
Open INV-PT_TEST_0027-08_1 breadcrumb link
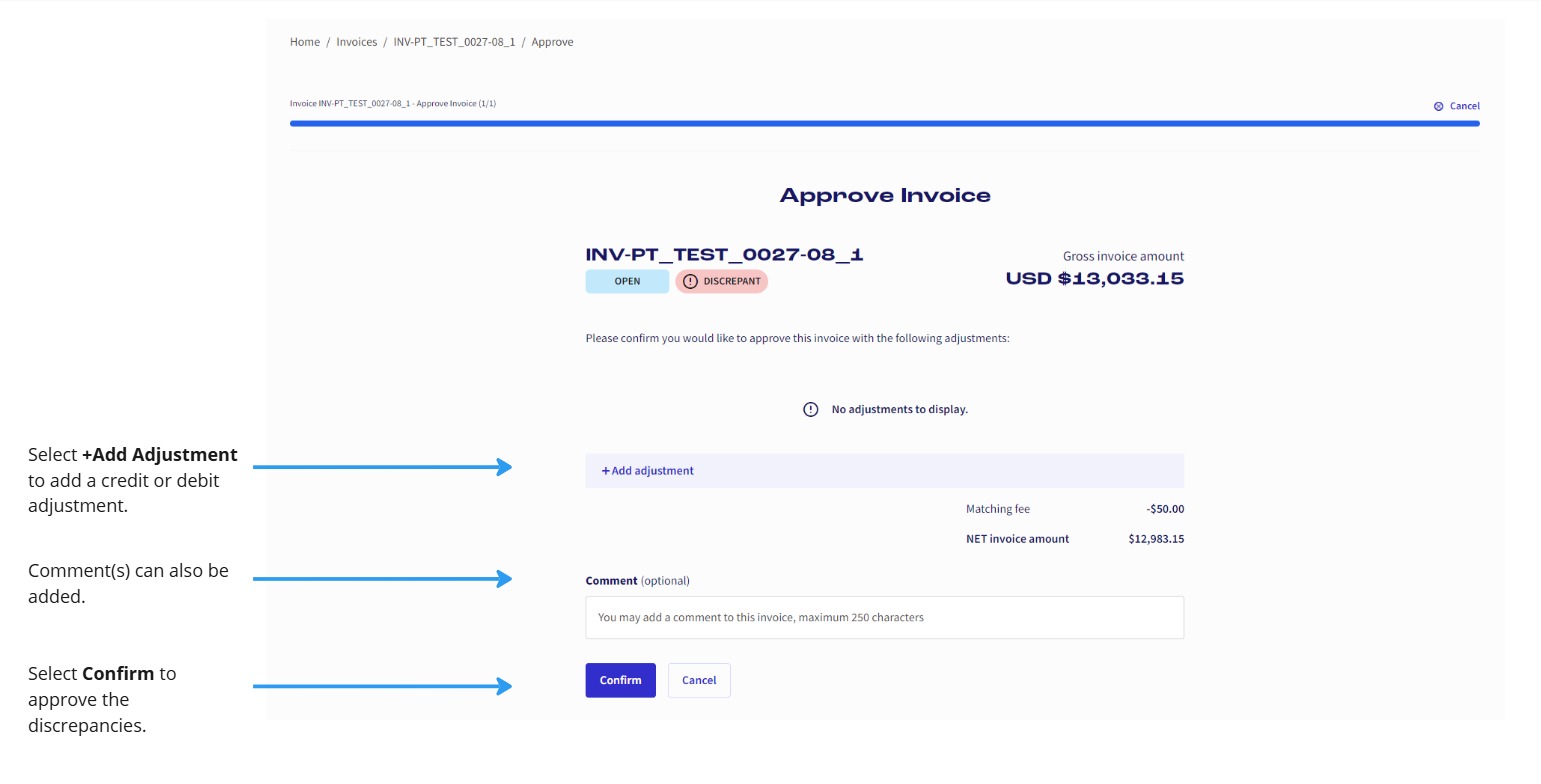tap(454, 42)
